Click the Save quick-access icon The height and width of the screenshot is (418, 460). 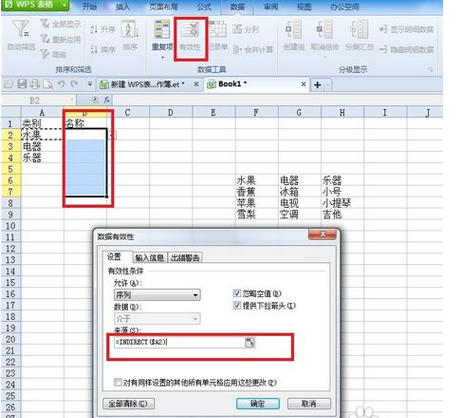pos(22,84)
